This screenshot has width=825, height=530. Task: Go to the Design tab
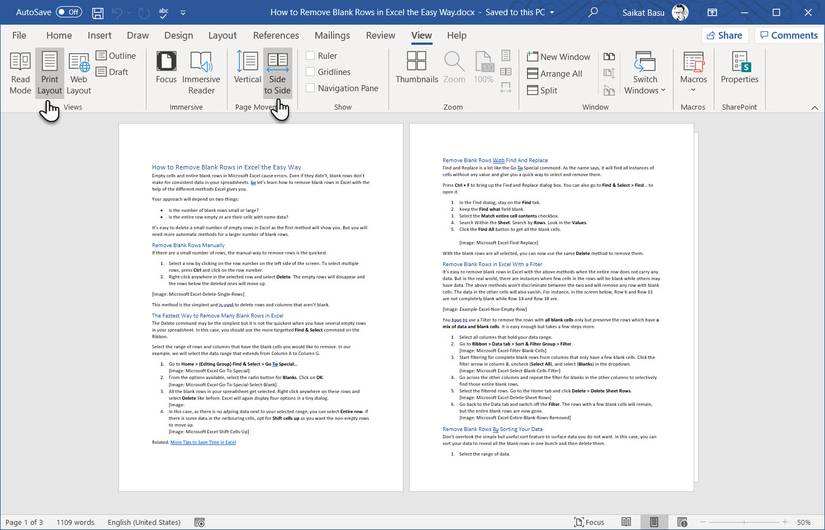[x=178, y=35]
